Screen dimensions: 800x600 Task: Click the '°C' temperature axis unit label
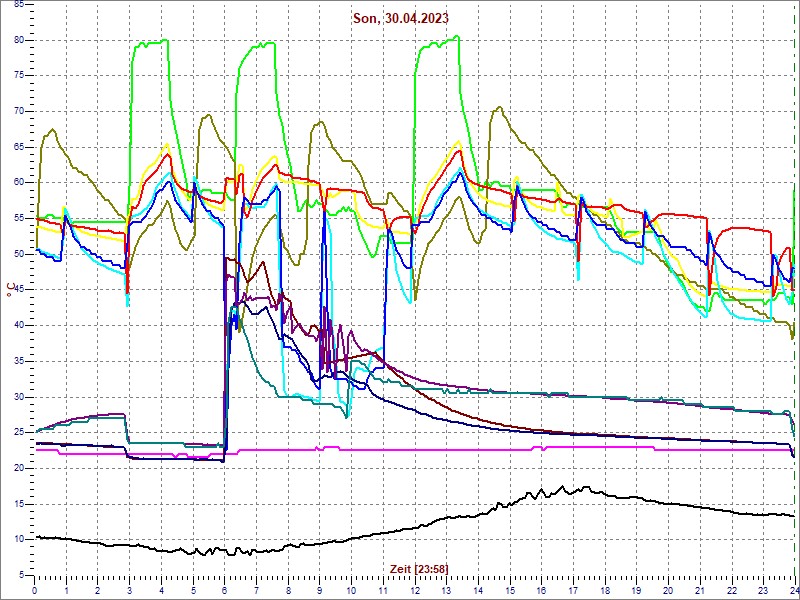point(10,290)
